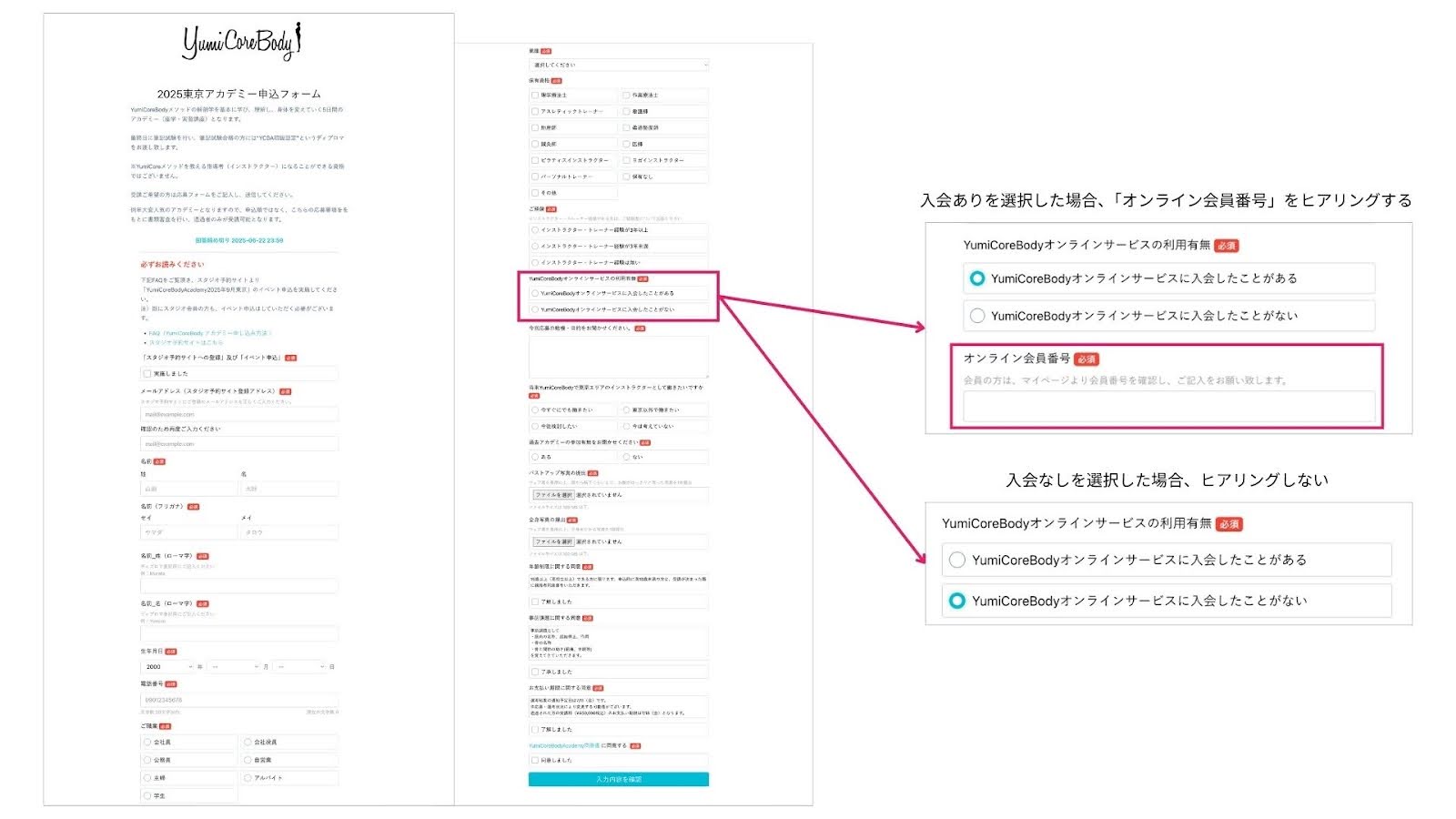The width and height of the screenshot is (1456, 819).
Task: Choose the 会社員 occupation radio button
Action: coord(147,743)
